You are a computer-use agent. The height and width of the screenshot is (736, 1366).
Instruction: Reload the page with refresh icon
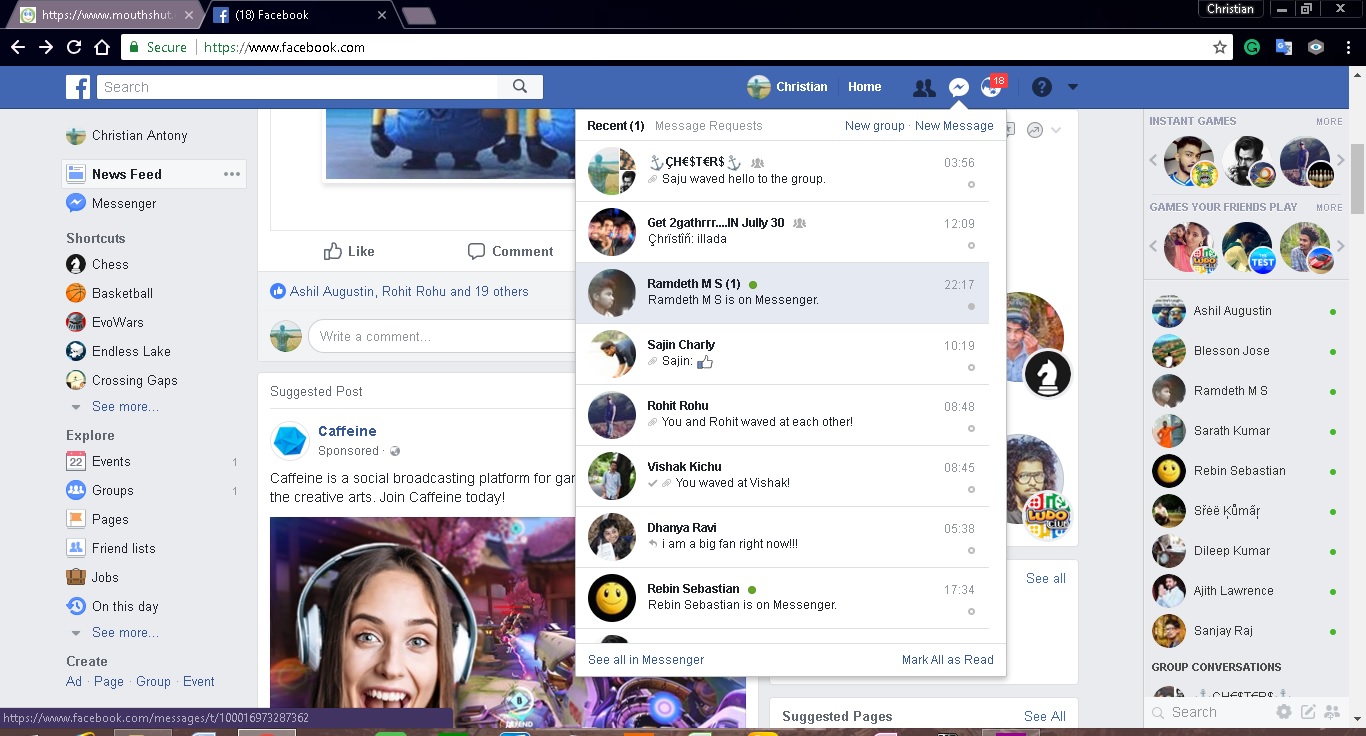pyautogui.click(x=73, y=47)
